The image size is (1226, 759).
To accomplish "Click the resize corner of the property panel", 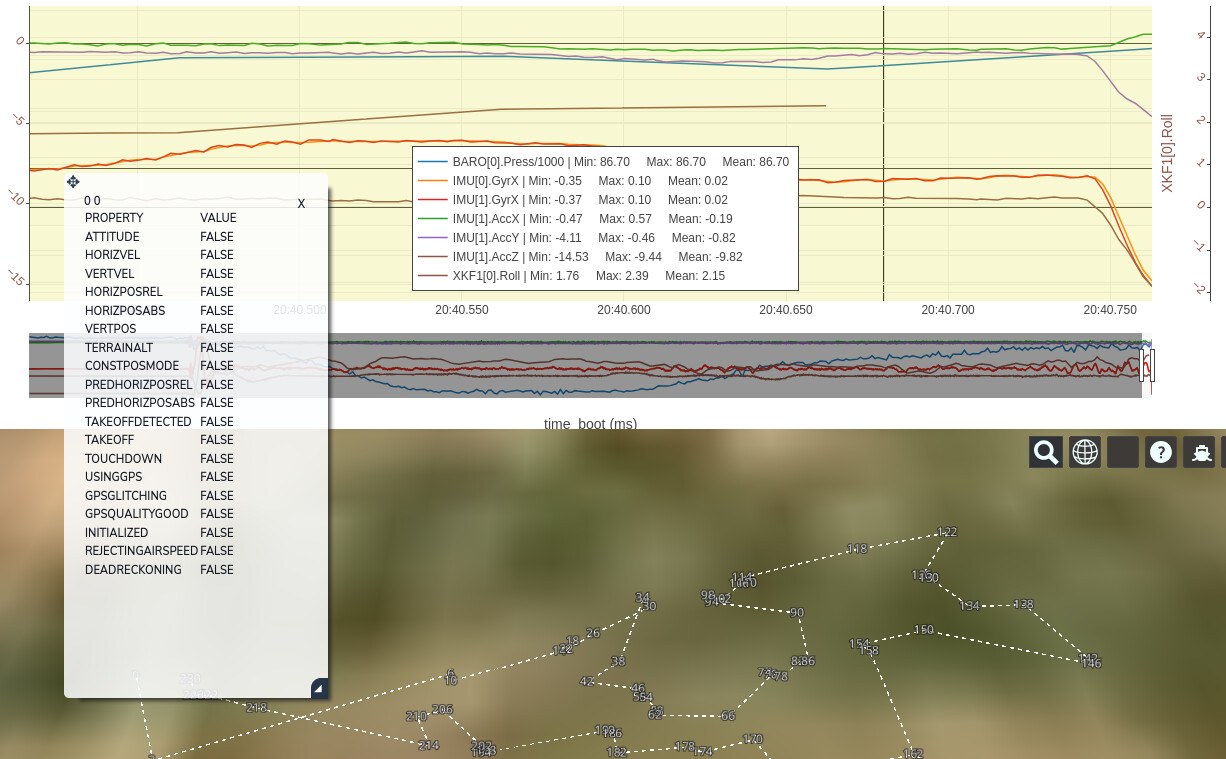I will point(319,688).
